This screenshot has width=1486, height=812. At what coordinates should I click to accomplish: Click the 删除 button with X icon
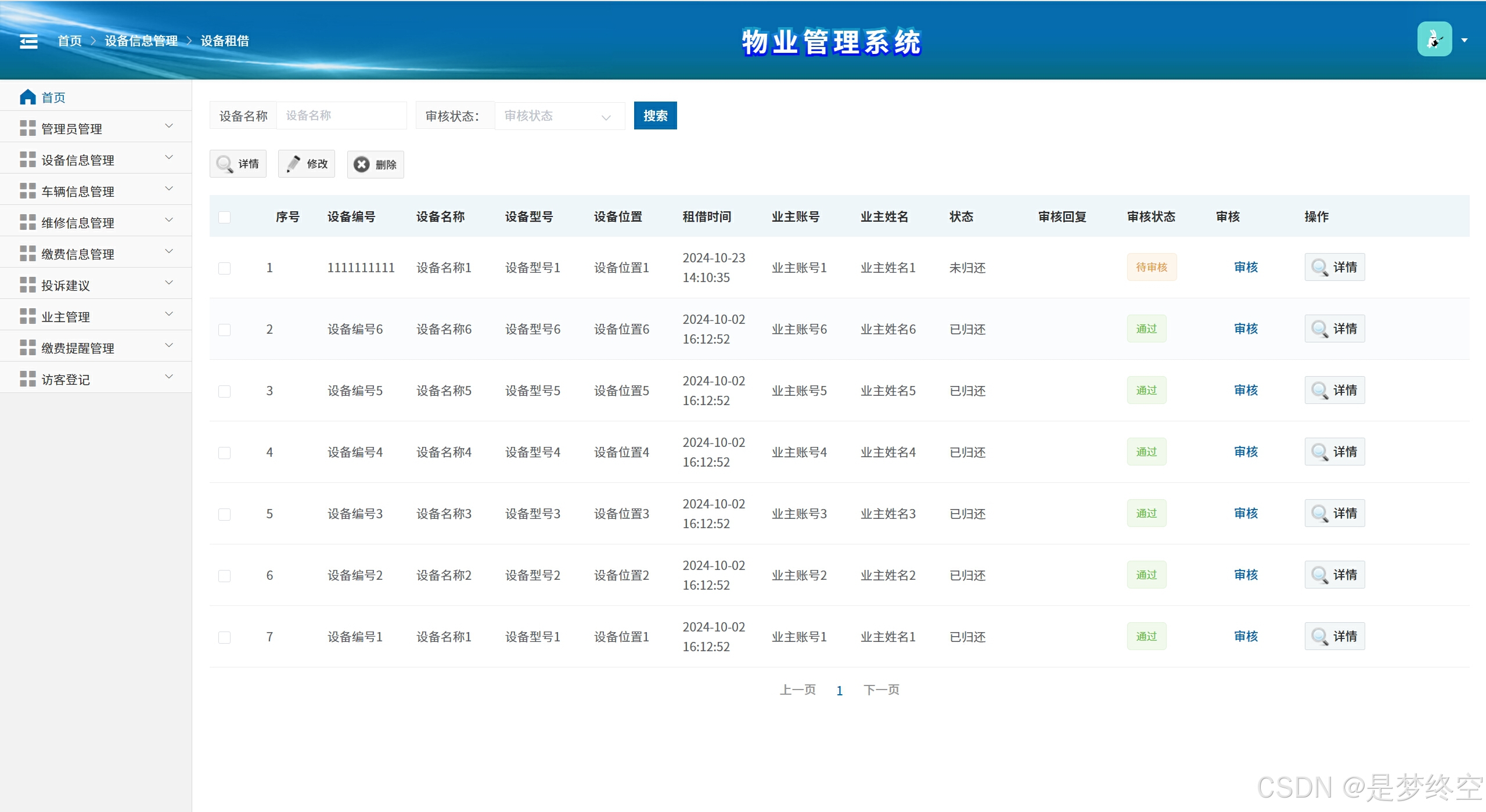(375, 165)
